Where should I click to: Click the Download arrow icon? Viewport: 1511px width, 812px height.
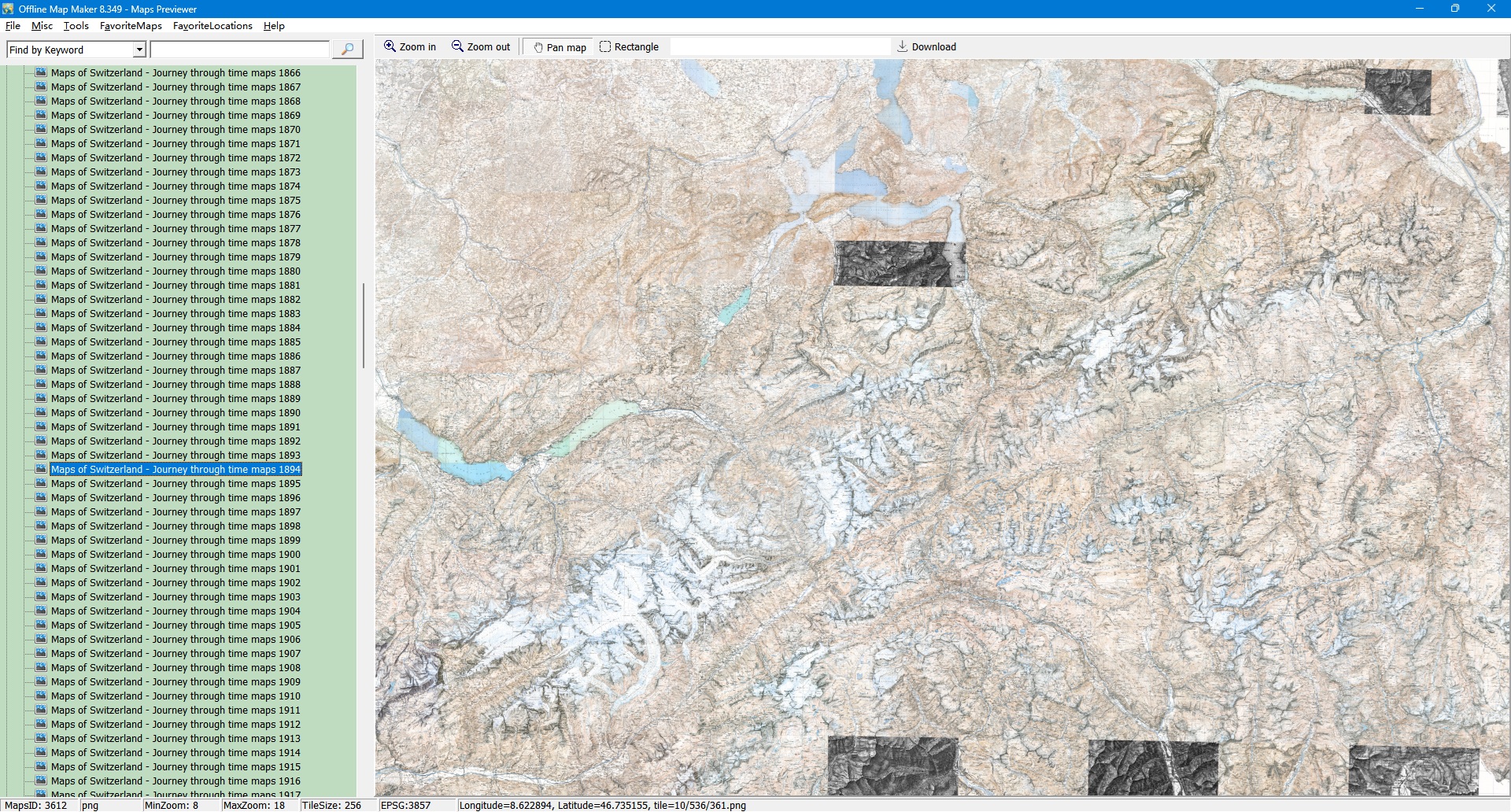903,46
